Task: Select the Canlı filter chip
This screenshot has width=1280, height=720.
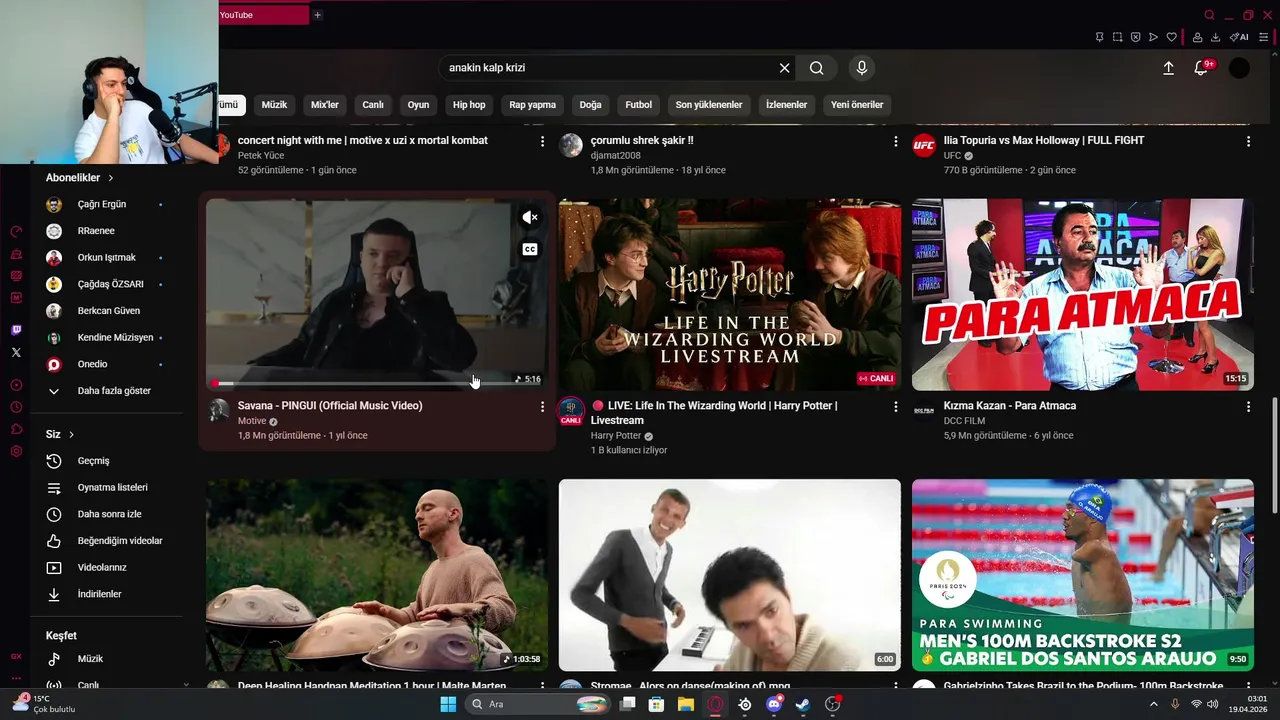Action: (373, 105)
